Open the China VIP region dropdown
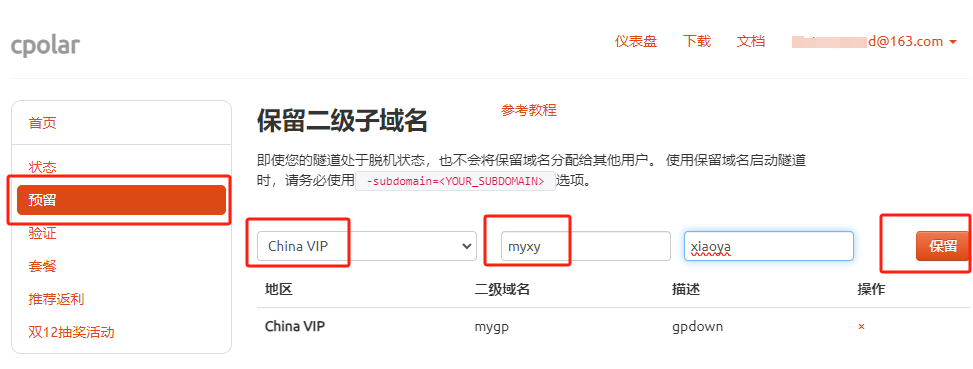 (x=367, y=246)
